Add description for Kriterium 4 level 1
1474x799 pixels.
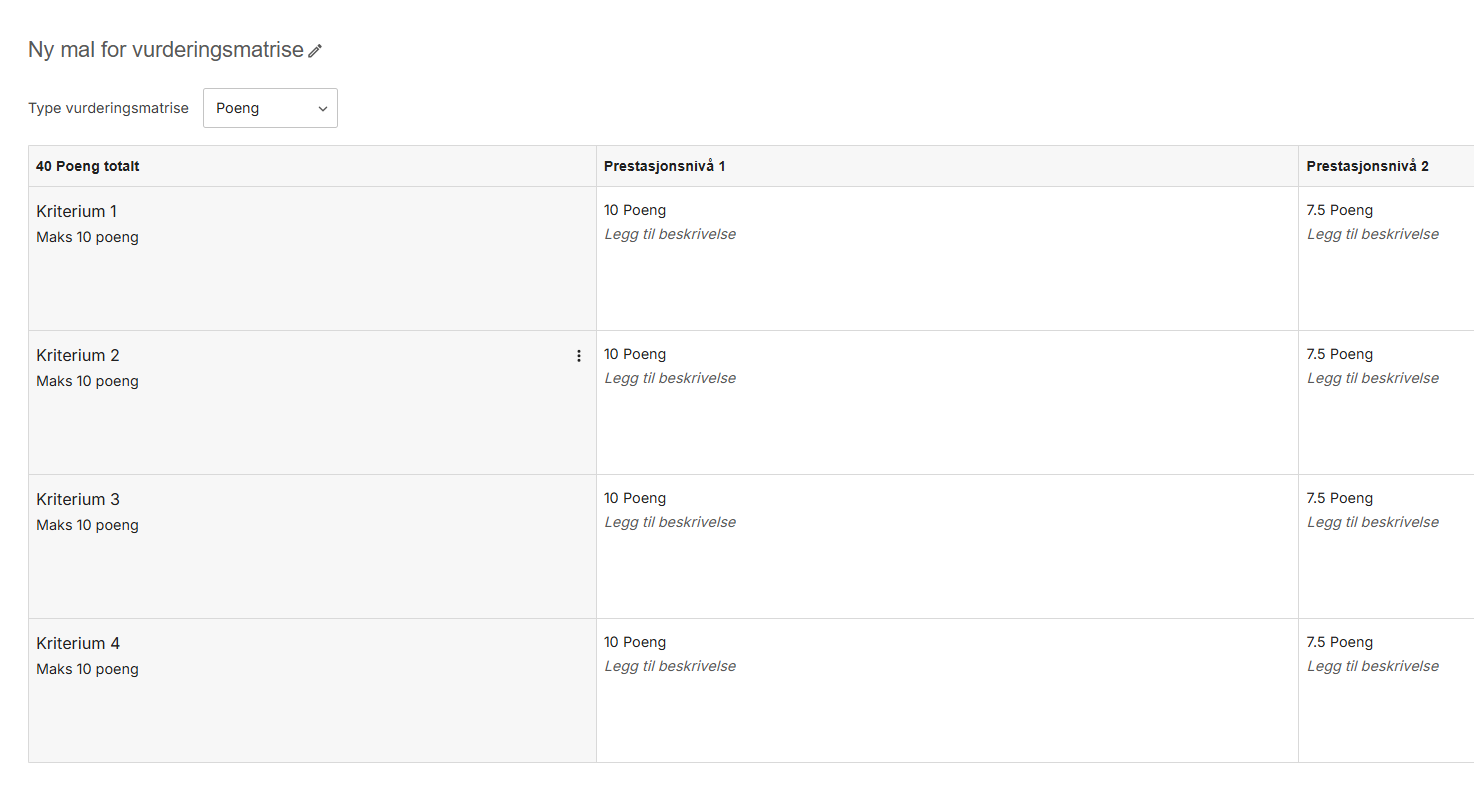point(670,666)
